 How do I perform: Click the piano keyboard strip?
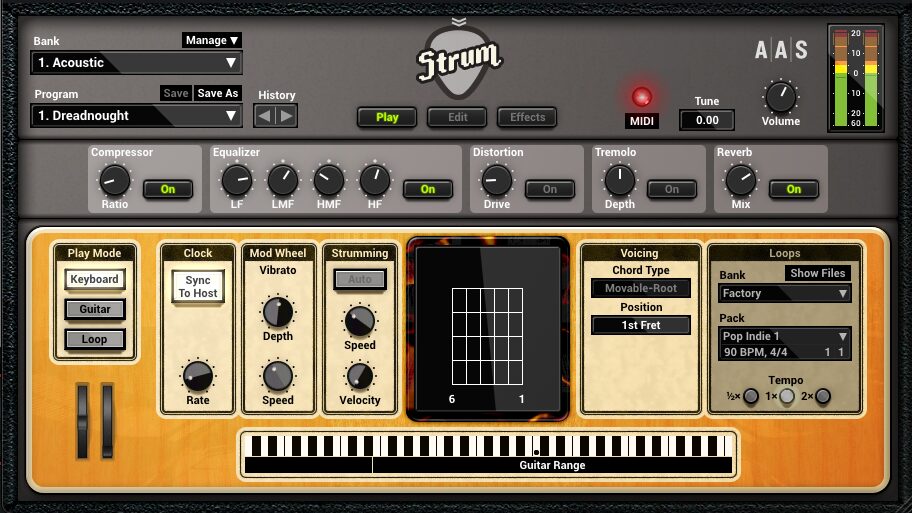coord(488,446)
